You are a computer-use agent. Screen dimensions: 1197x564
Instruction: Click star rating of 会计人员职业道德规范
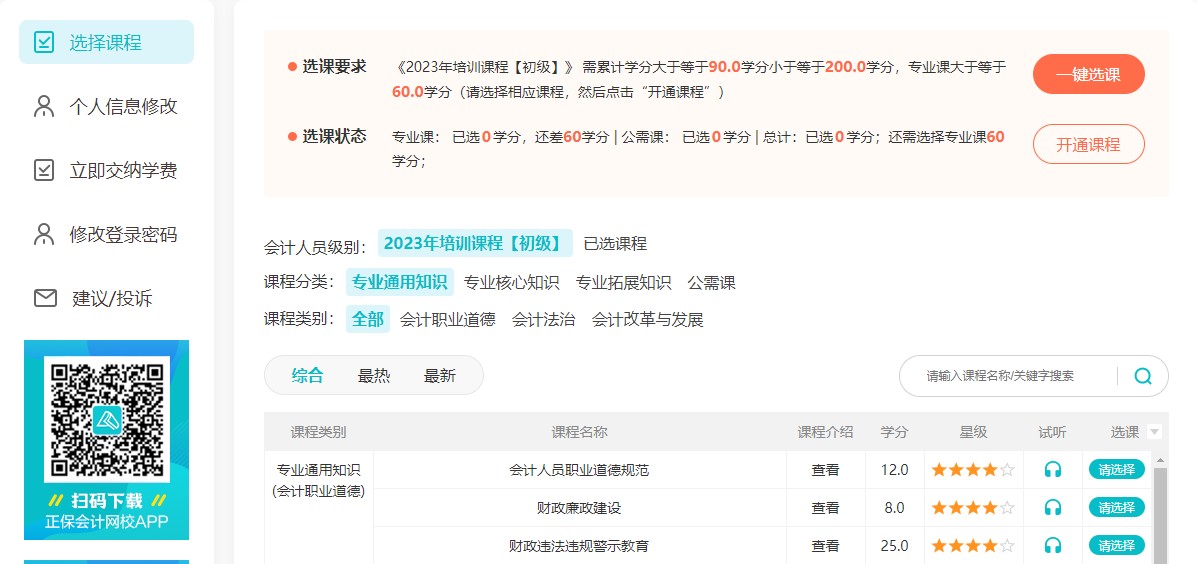(973, 470)
